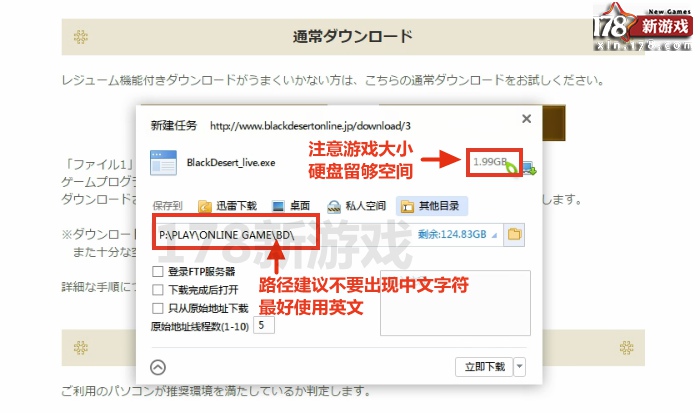Close the 新建任务 download dialog
The image size is (700, 413).
(526, 119)
